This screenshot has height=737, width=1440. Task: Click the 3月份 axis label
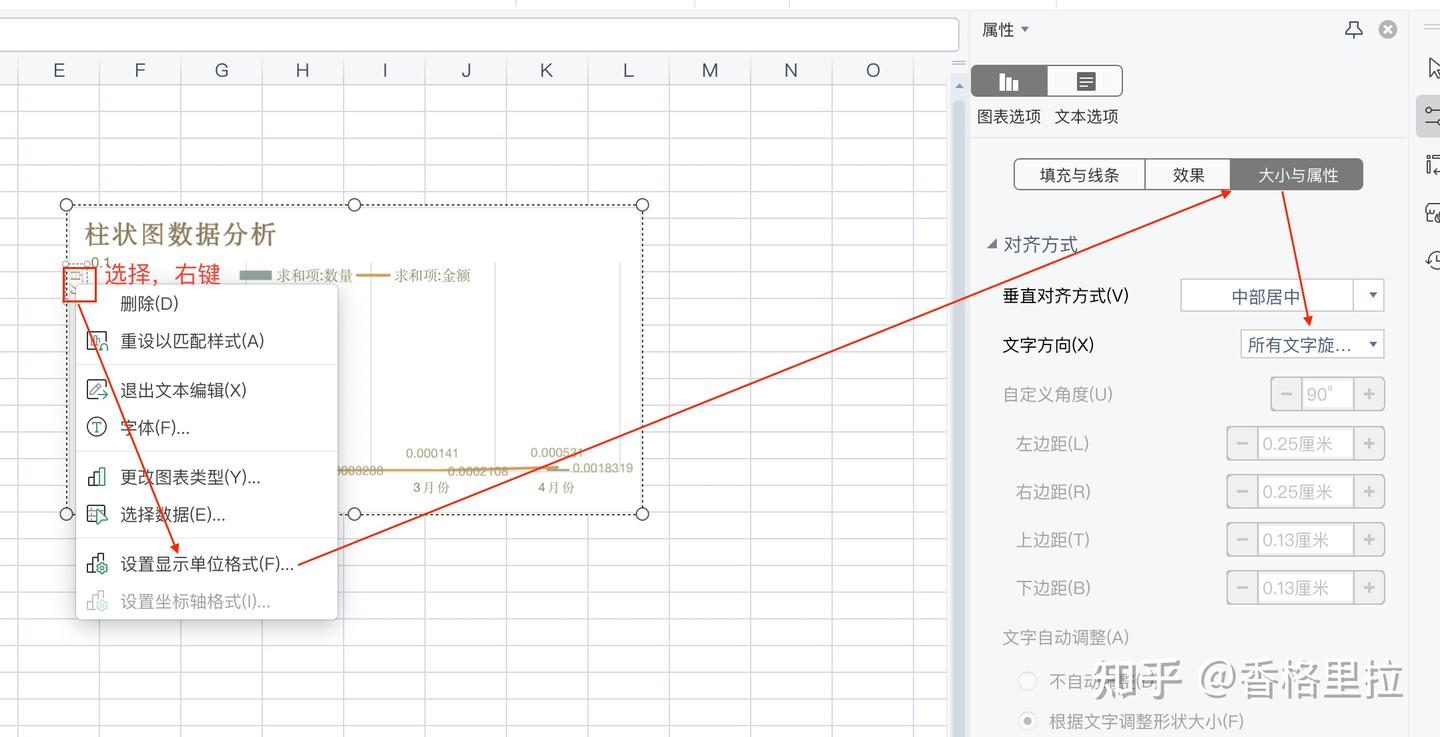(431, 488)
